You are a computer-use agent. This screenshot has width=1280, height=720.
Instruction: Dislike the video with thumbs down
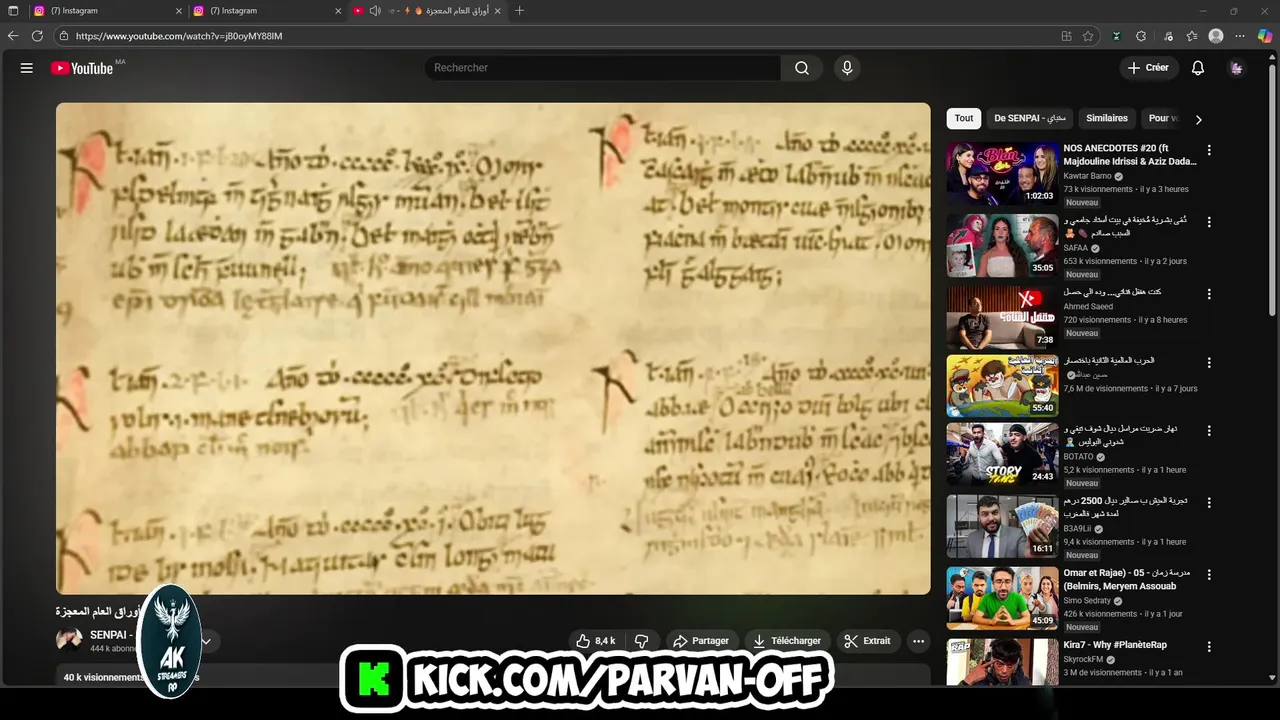pyautogui.click(x=642, y=641)
